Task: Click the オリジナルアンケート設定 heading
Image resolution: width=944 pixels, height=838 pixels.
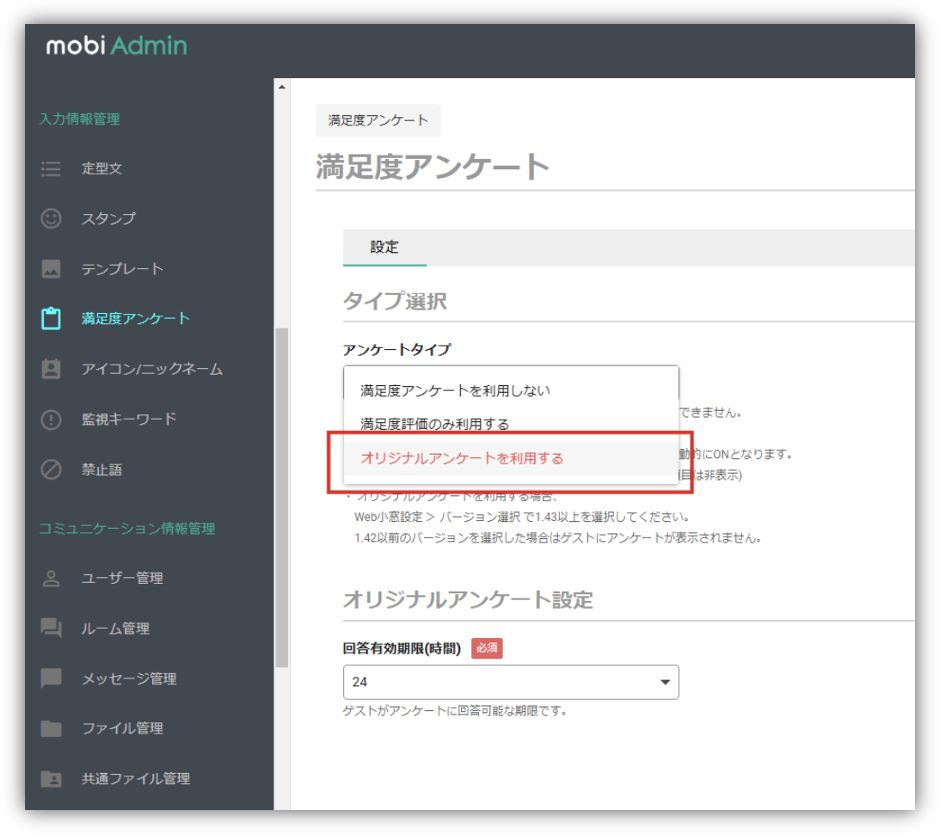Action: pos(468,600)
